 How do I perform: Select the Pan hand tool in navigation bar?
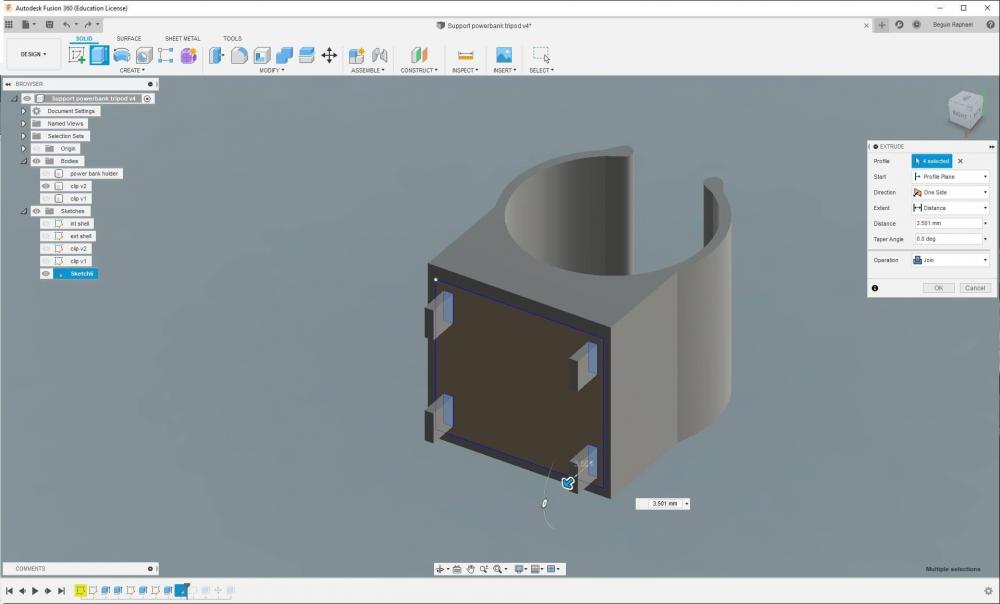coord(470,569)
